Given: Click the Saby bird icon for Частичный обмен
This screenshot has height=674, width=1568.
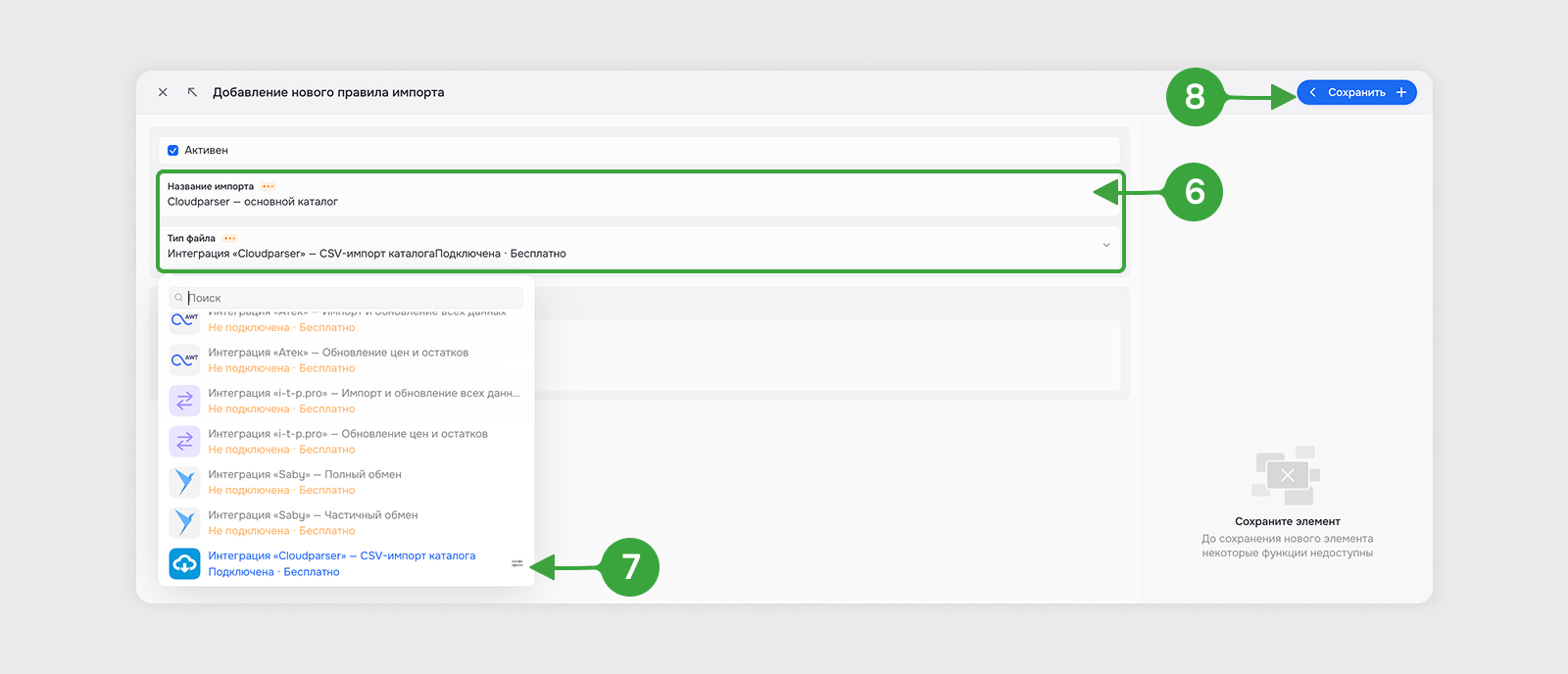Looking at the screenshot, I should coord(184,522).
